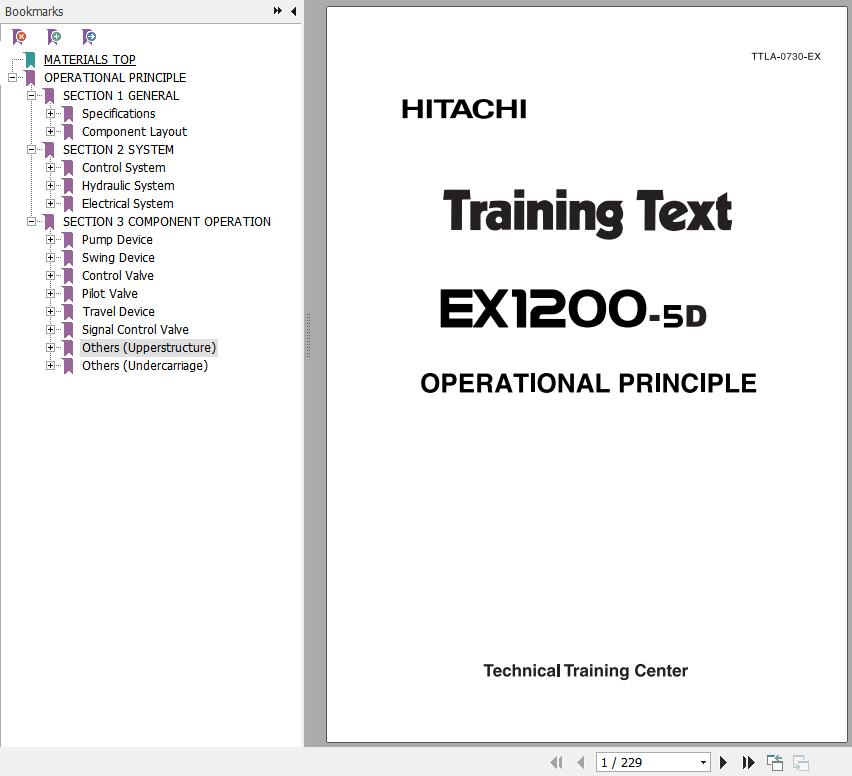Collapse the Bookmarks panel with left arrow
The height and width of the screenshot is (776, 852).
point(293,11)
